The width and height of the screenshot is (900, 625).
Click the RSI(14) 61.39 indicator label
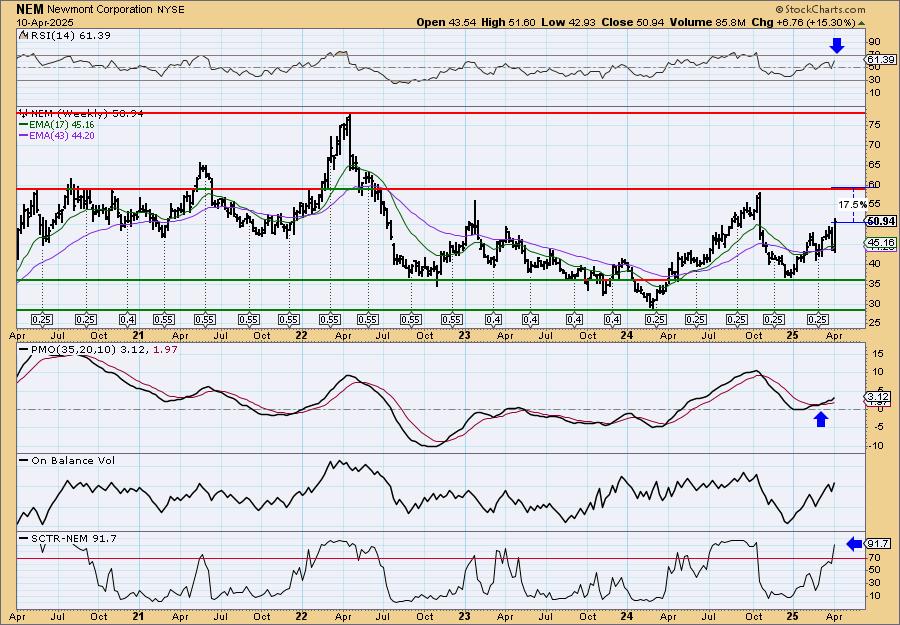click(x=65, y=35)
